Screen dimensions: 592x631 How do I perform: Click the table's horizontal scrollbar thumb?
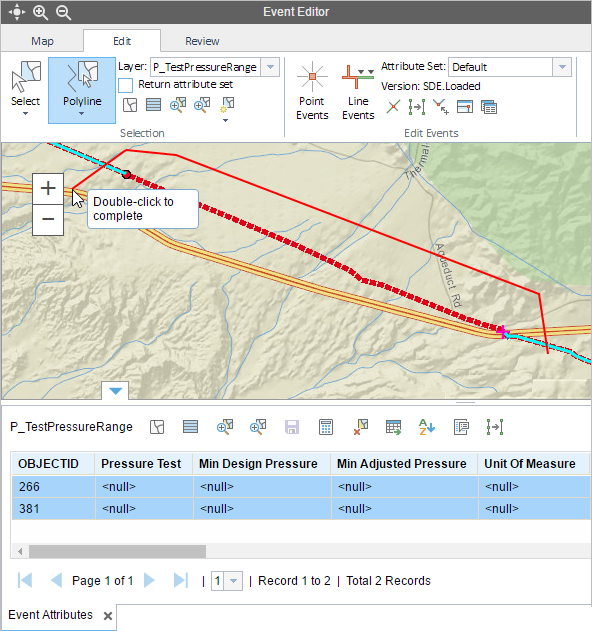pyautogui.click(x=117, y=551)
